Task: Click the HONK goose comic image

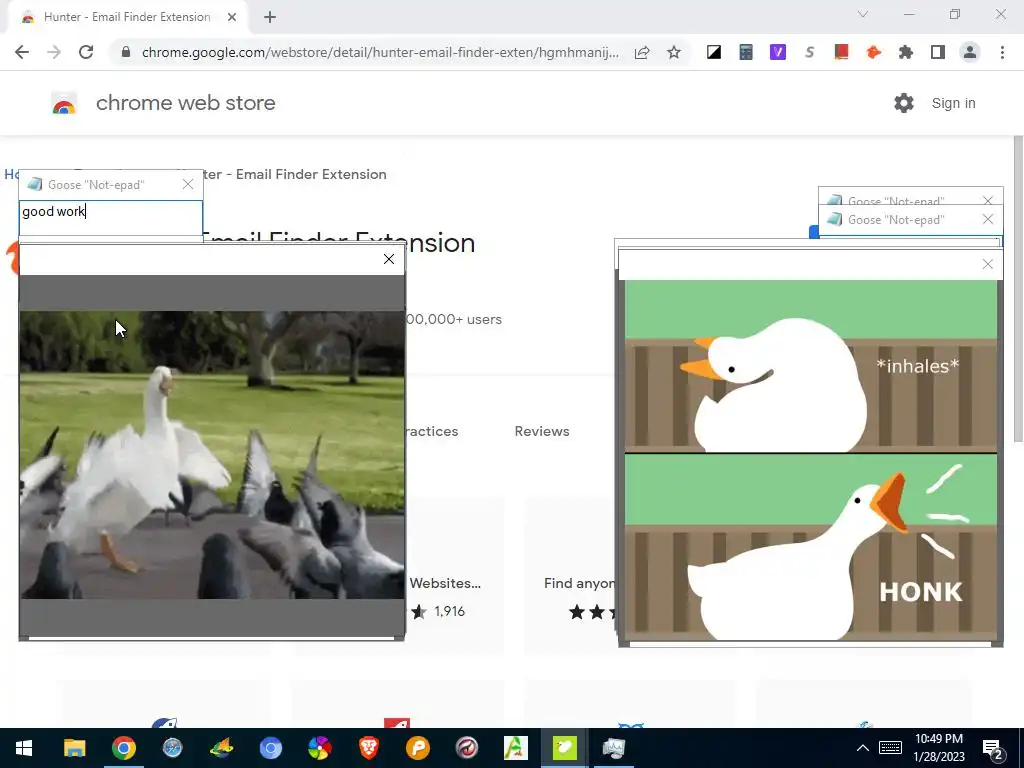Action: pyautogui.click(x=810, y=460)
